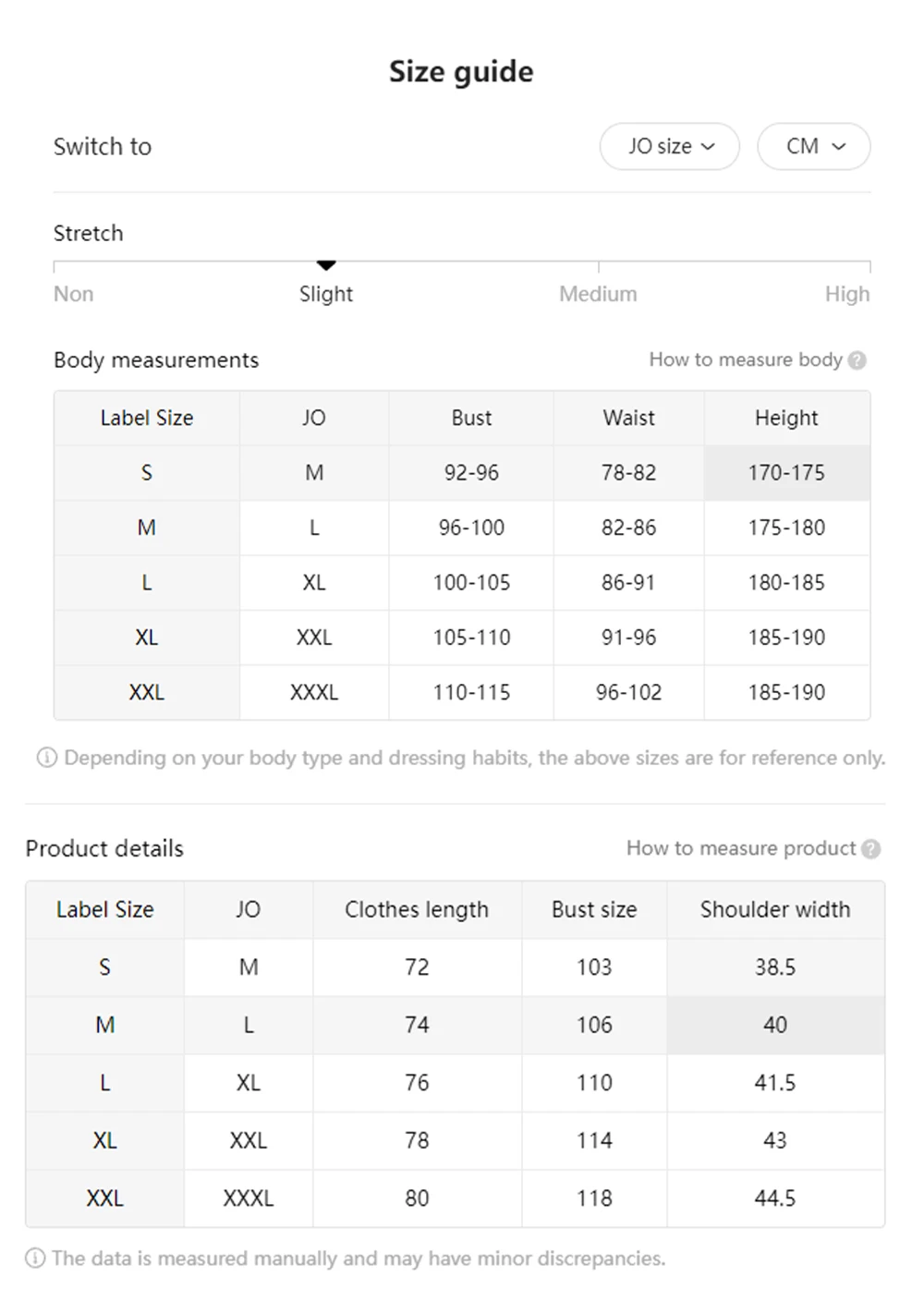The image size is (924, 1289).
Task: Click the info icon before the manual measurement note
Action: [35, 1258]
